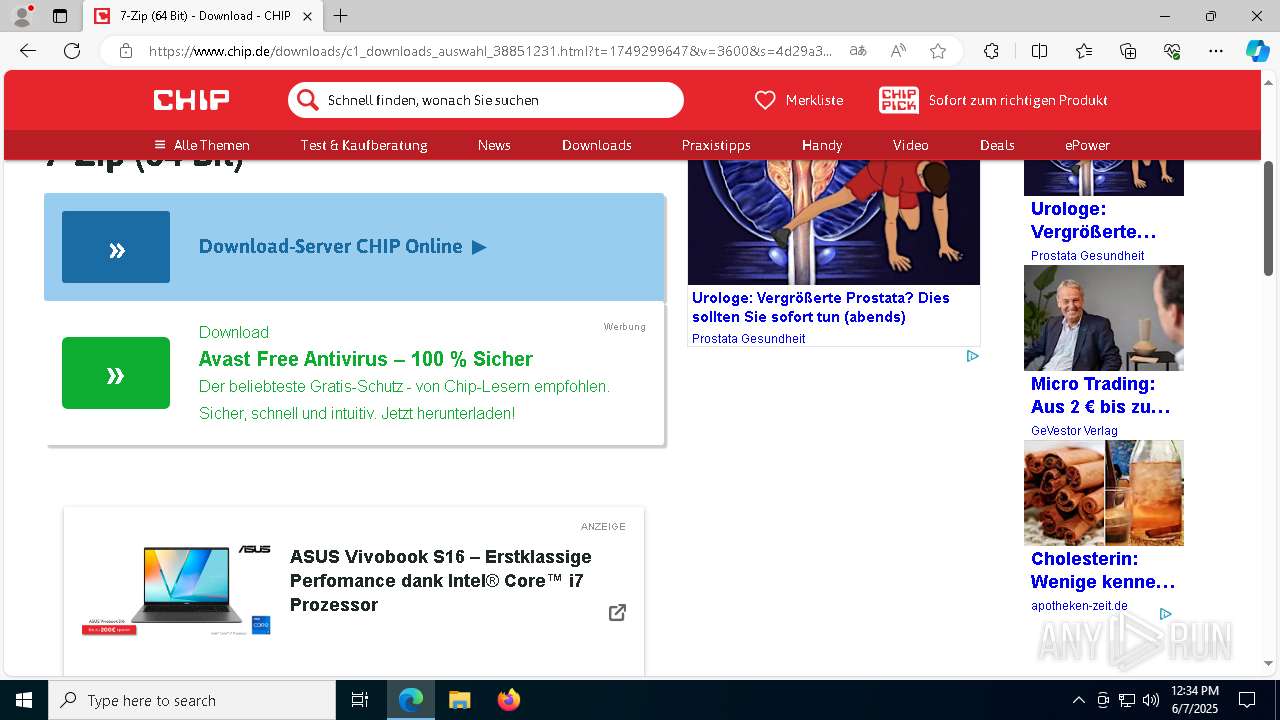Open Downloads menu item

click(597, 145)
